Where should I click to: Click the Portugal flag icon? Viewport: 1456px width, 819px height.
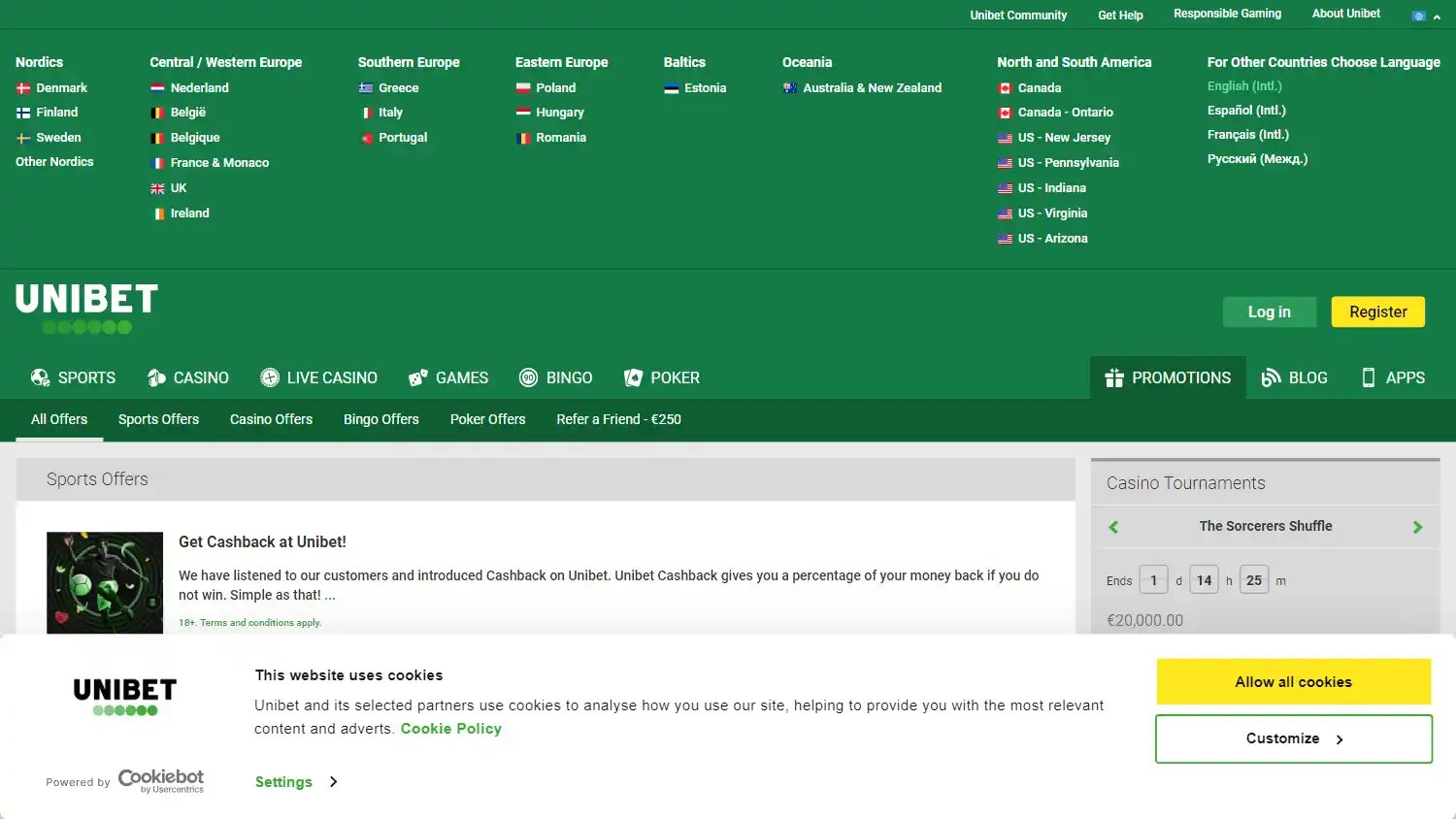point(366,138)
